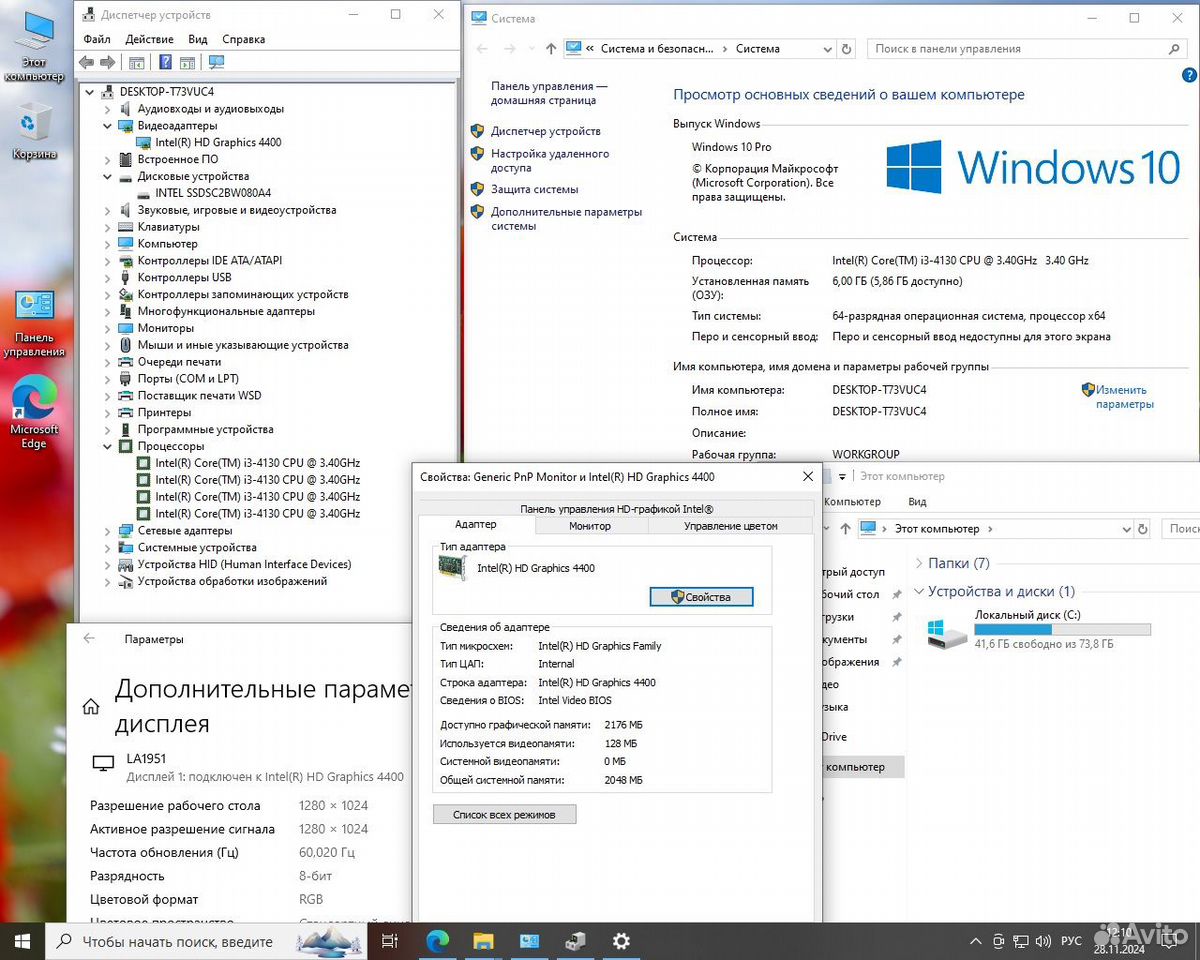Image resolution: width=1200 pixels, height=960 pixels.
Task: Refresh the System window address bar
Action: (846, 48)
